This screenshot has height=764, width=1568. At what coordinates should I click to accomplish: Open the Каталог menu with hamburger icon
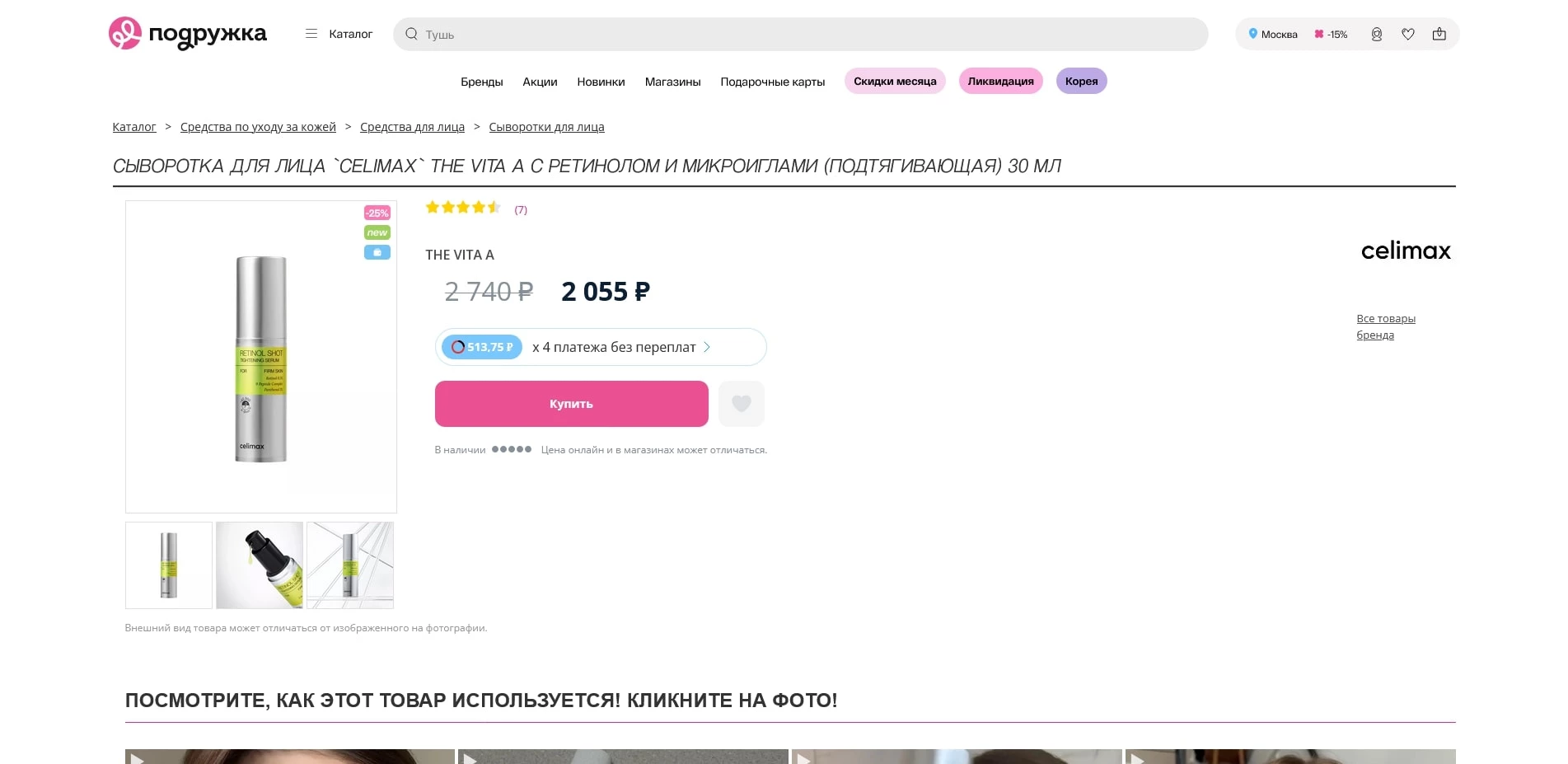tap(311, 34)
